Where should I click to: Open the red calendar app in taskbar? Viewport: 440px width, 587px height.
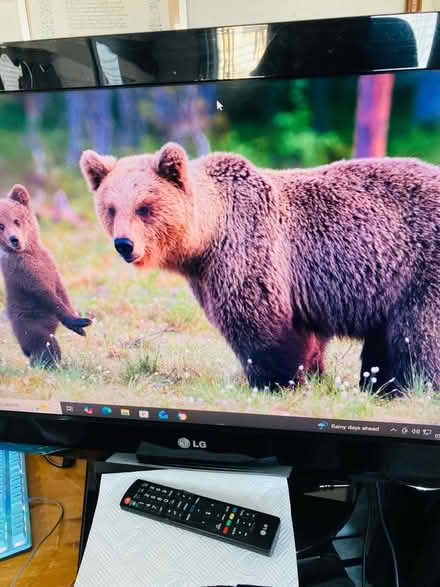[144, 414]
